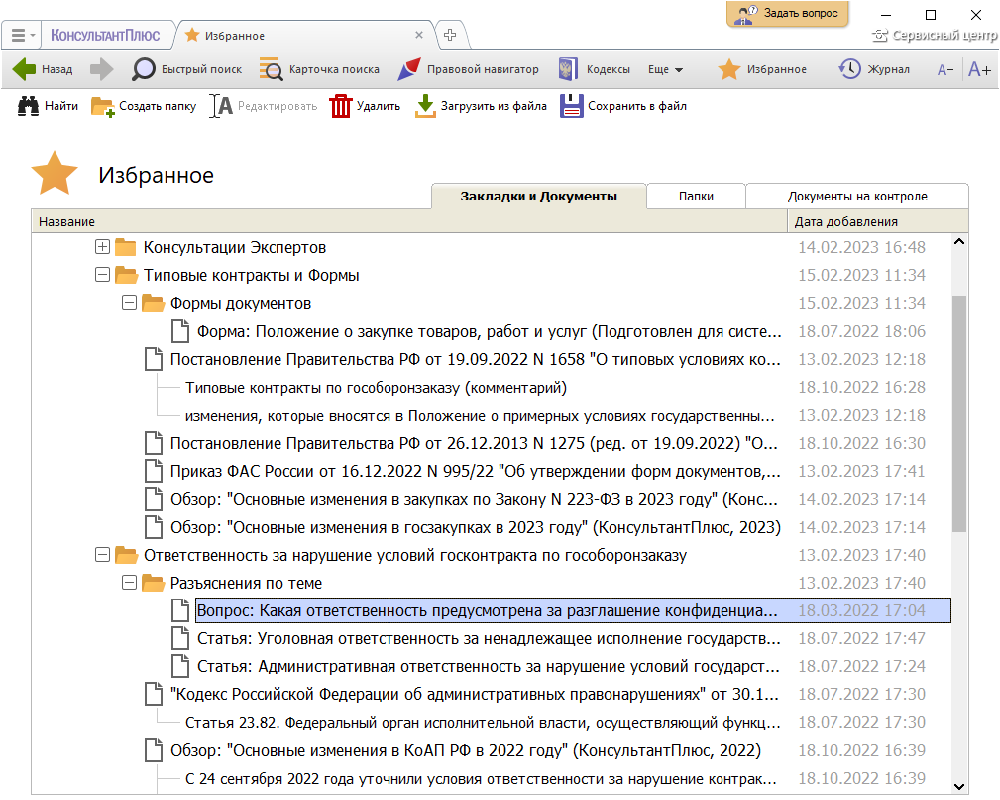The height and width of the screenshot is (800, 1000).
Task: Sort by Название column header
Action: pos(409,221)
